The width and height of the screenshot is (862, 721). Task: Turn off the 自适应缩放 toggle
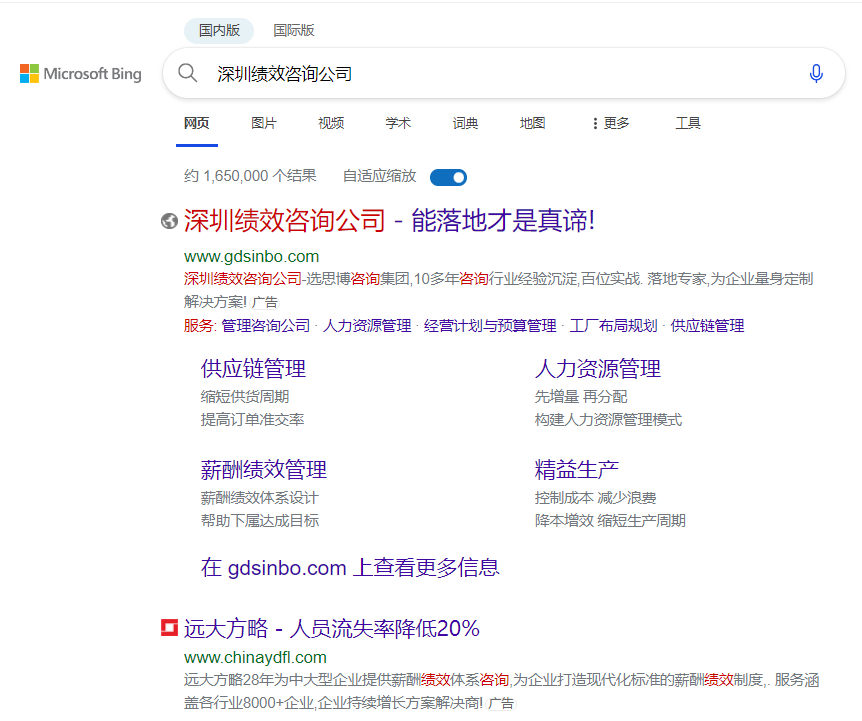click(x=448, y=177)
